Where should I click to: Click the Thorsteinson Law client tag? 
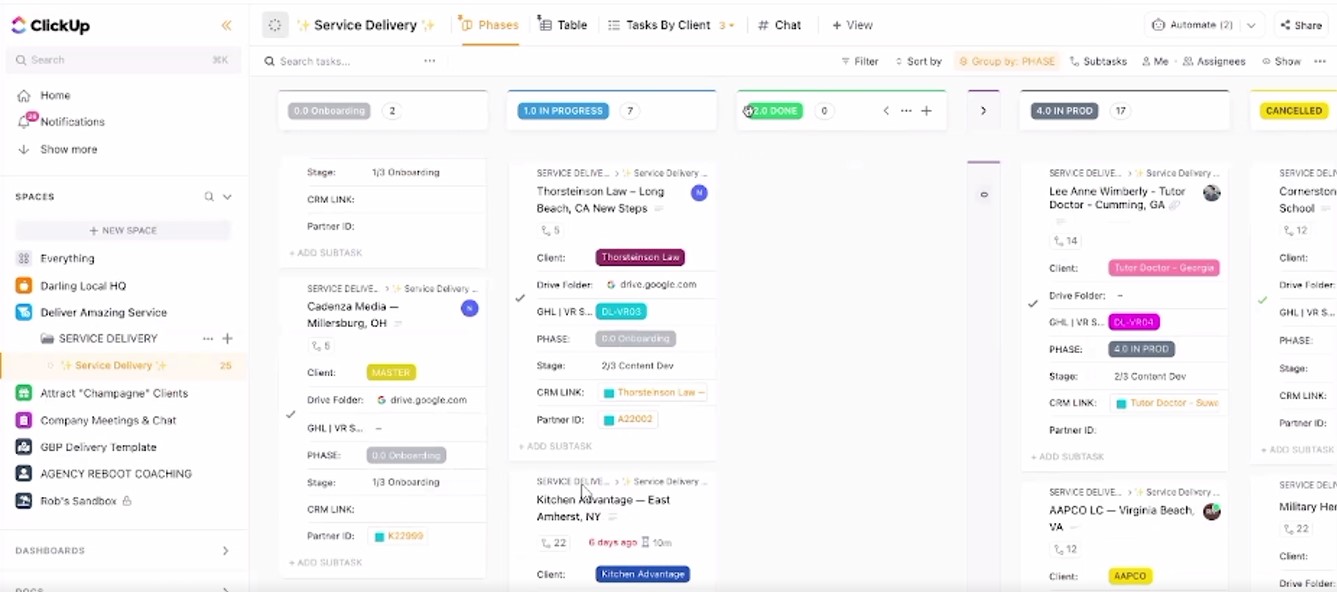[640, 257]
